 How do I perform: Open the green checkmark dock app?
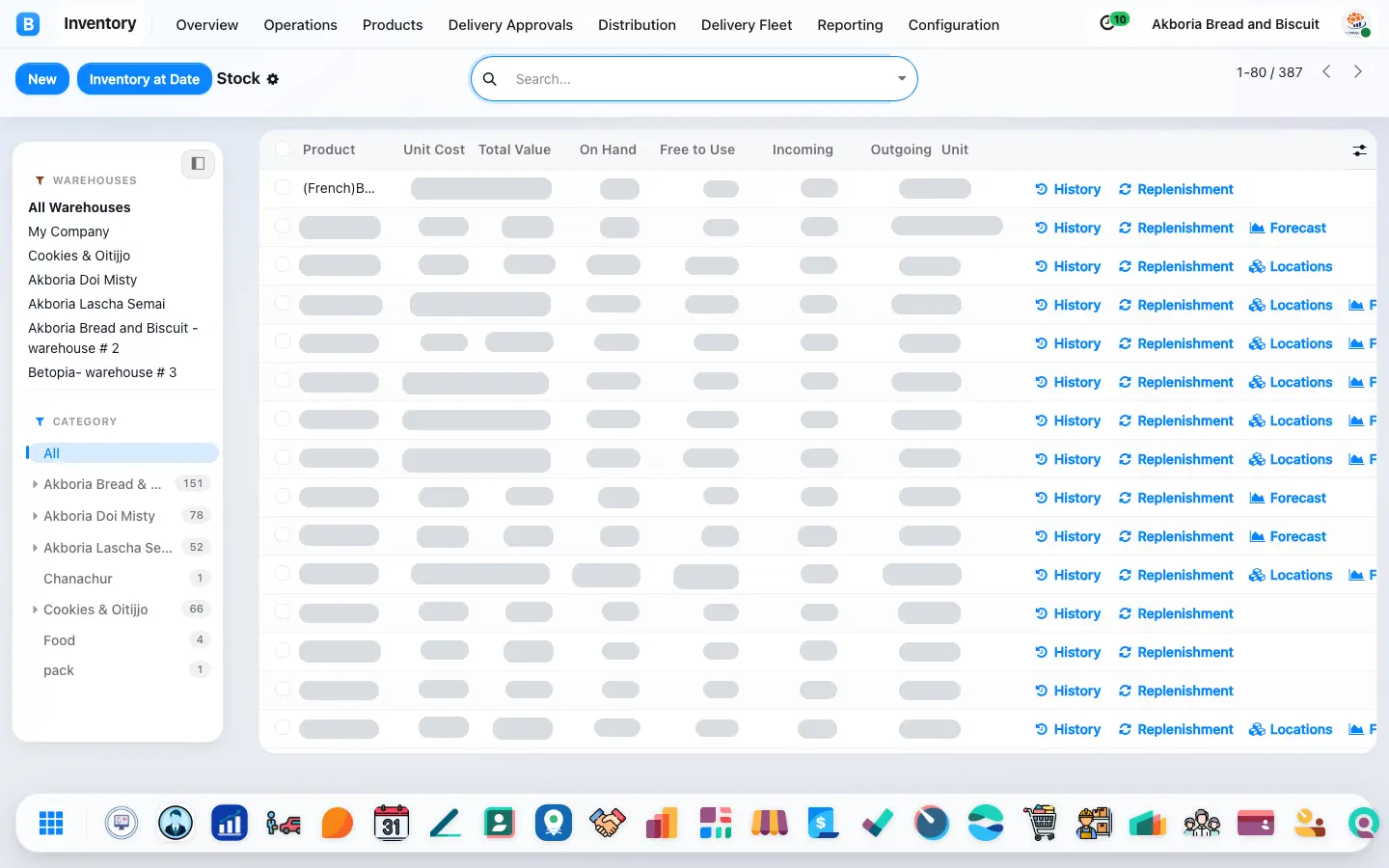(878, 823)
